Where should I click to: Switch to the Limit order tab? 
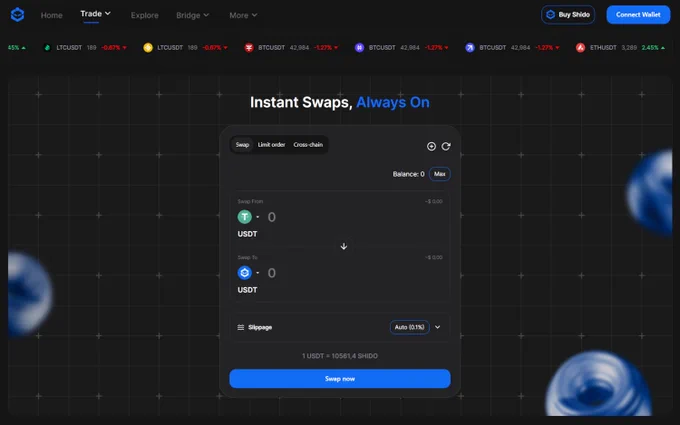pyautogui.click(x=271, y=145)
